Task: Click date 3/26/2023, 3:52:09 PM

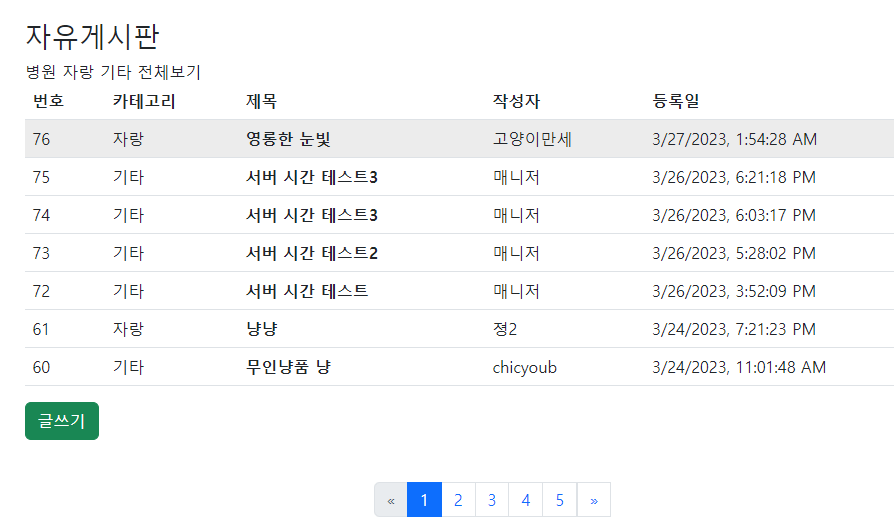Action: [734, 291]
